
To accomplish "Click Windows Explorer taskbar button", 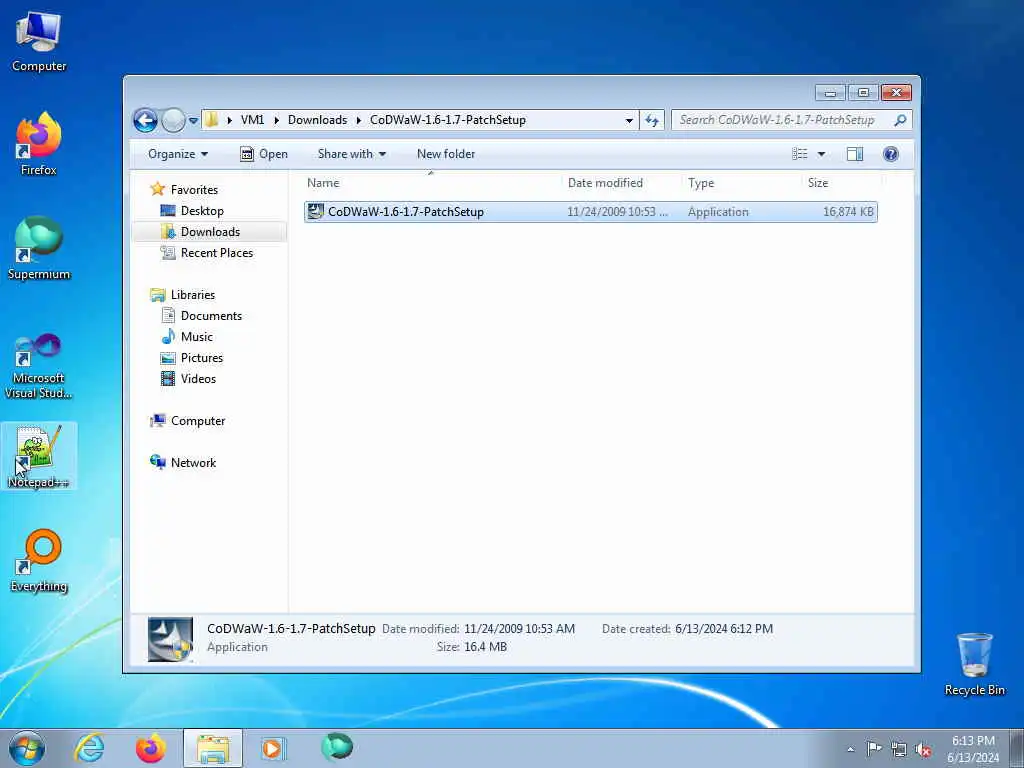I will [213, 748].
